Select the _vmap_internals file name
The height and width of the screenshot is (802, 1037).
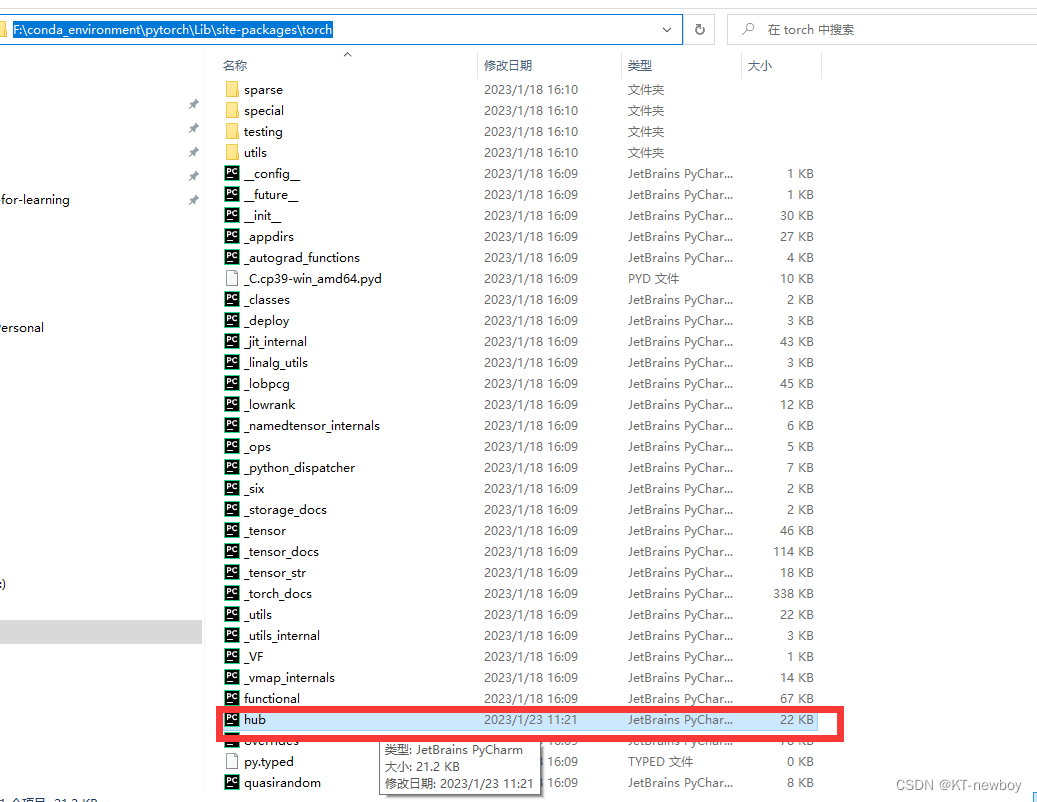click(290, 678)
